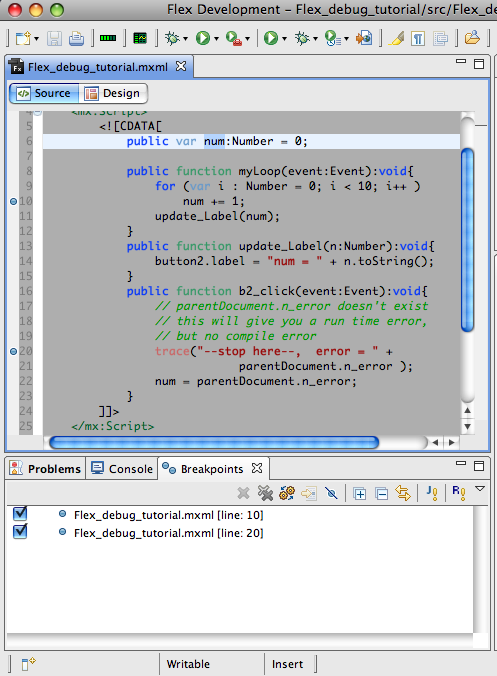Screen dimensions: 497x676
Task: Click the Save disk icon
Action: 54,38
